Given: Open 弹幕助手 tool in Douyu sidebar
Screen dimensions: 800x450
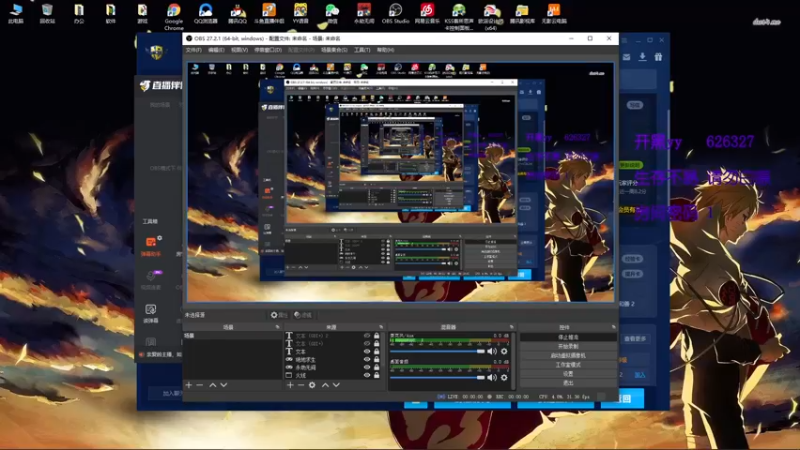Looking at the screenshot, I should point(151,246).
